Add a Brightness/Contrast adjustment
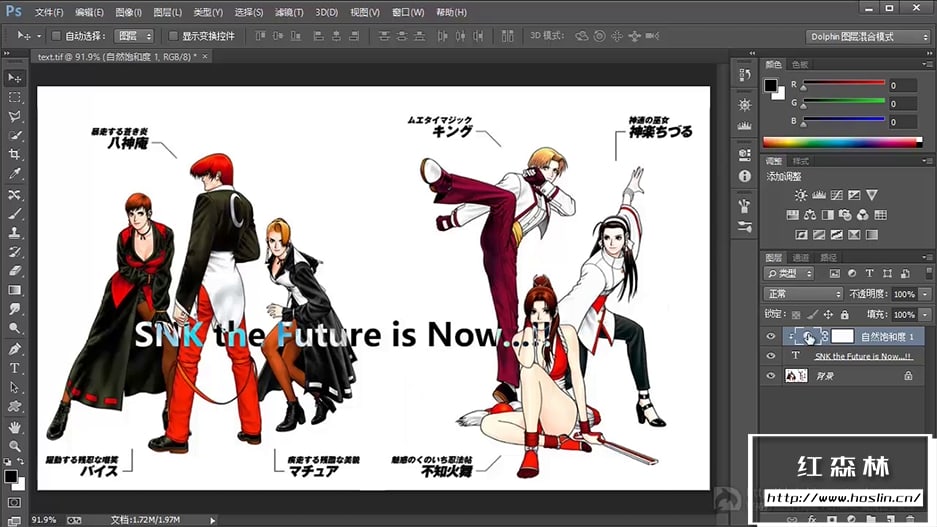Viewport: 937px width, 527px height. (801, 195)
